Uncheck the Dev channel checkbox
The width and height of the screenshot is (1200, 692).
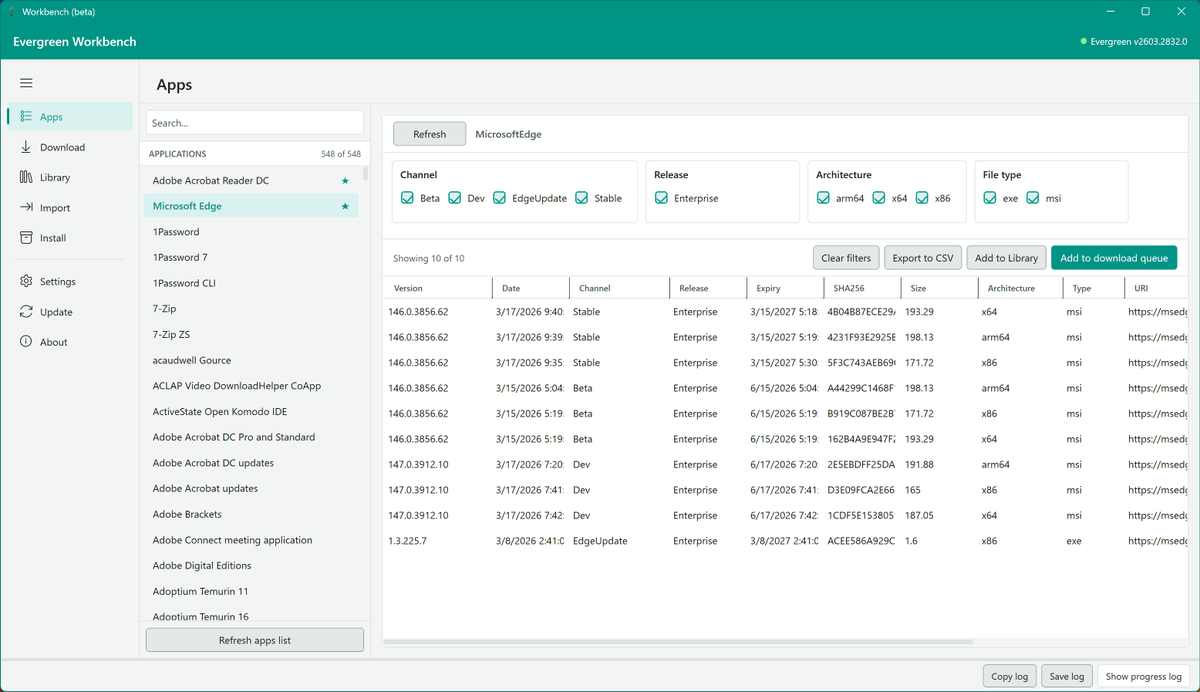tap(454, 198)
